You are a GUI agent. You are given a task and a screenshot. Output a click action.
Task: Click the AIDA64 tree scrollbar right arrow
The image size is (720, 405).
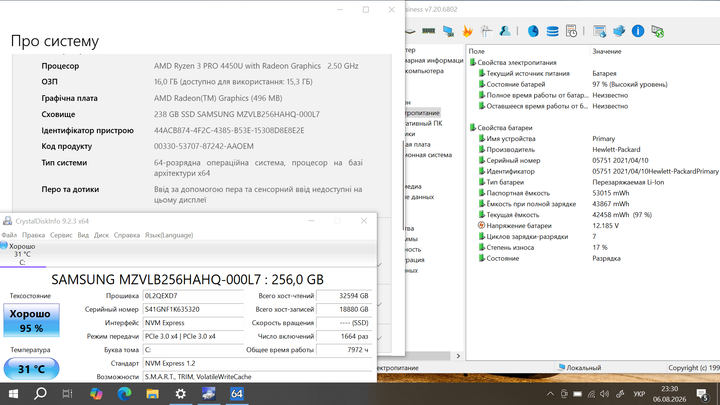tap(458, 356)
